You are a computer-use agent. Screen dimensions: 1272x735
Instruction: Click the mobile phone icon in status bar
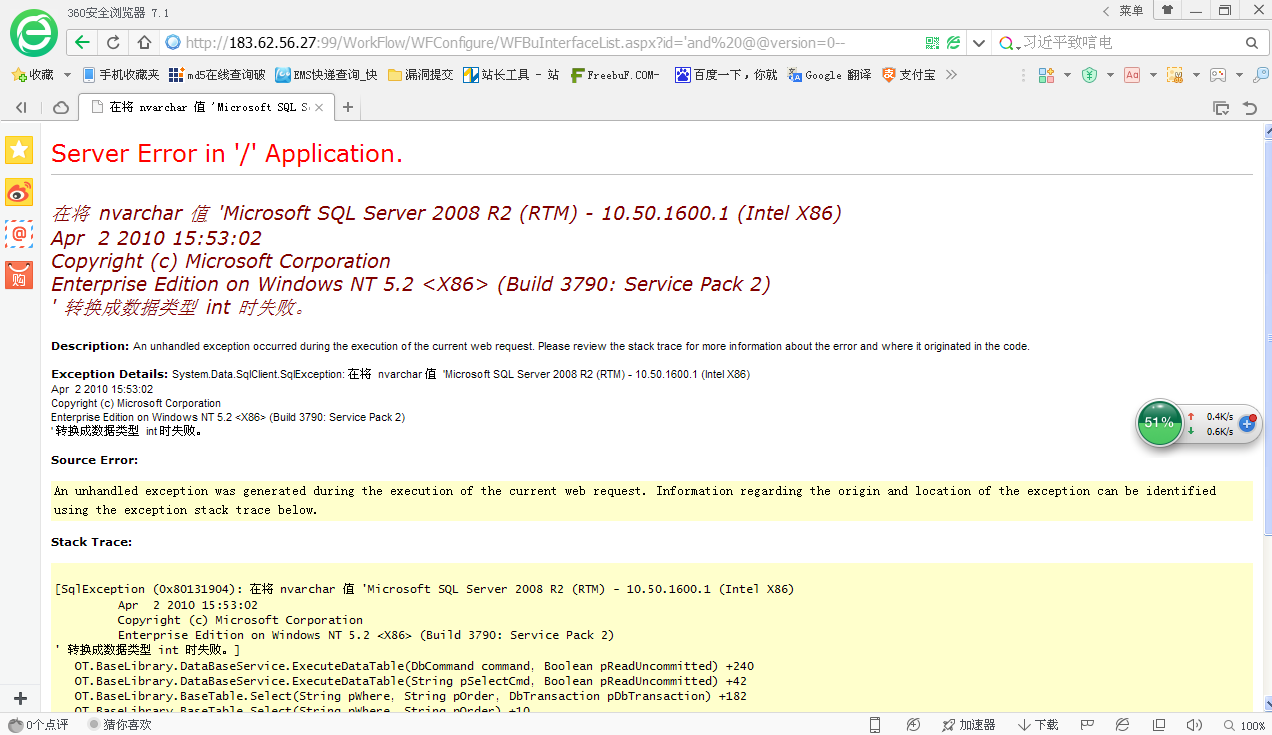click(875, 724)
